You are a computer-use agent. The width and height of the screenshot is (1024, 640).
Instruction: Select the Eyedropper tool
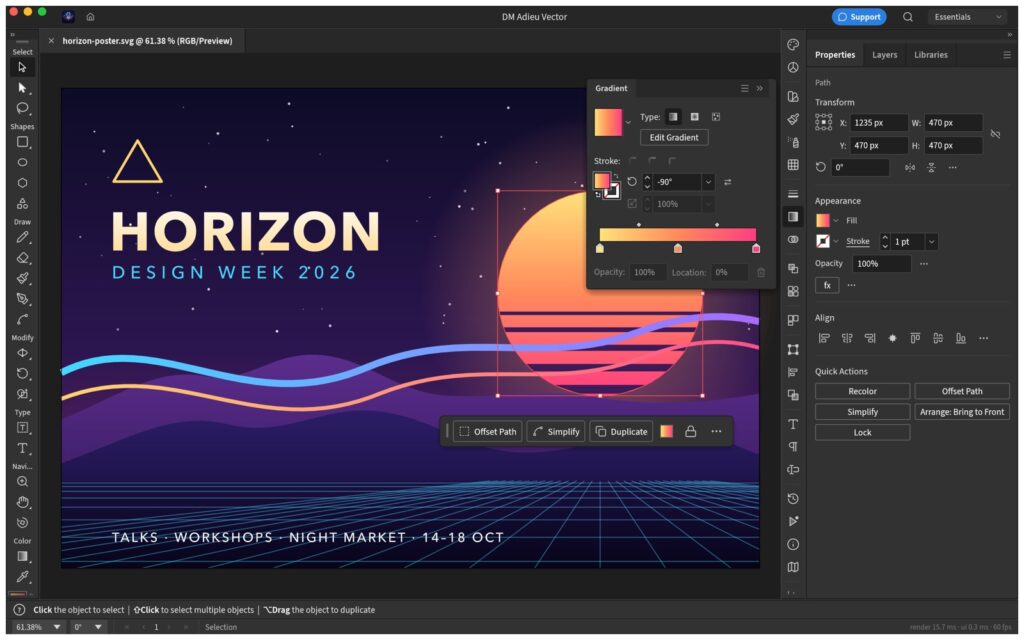click(22, 577)
